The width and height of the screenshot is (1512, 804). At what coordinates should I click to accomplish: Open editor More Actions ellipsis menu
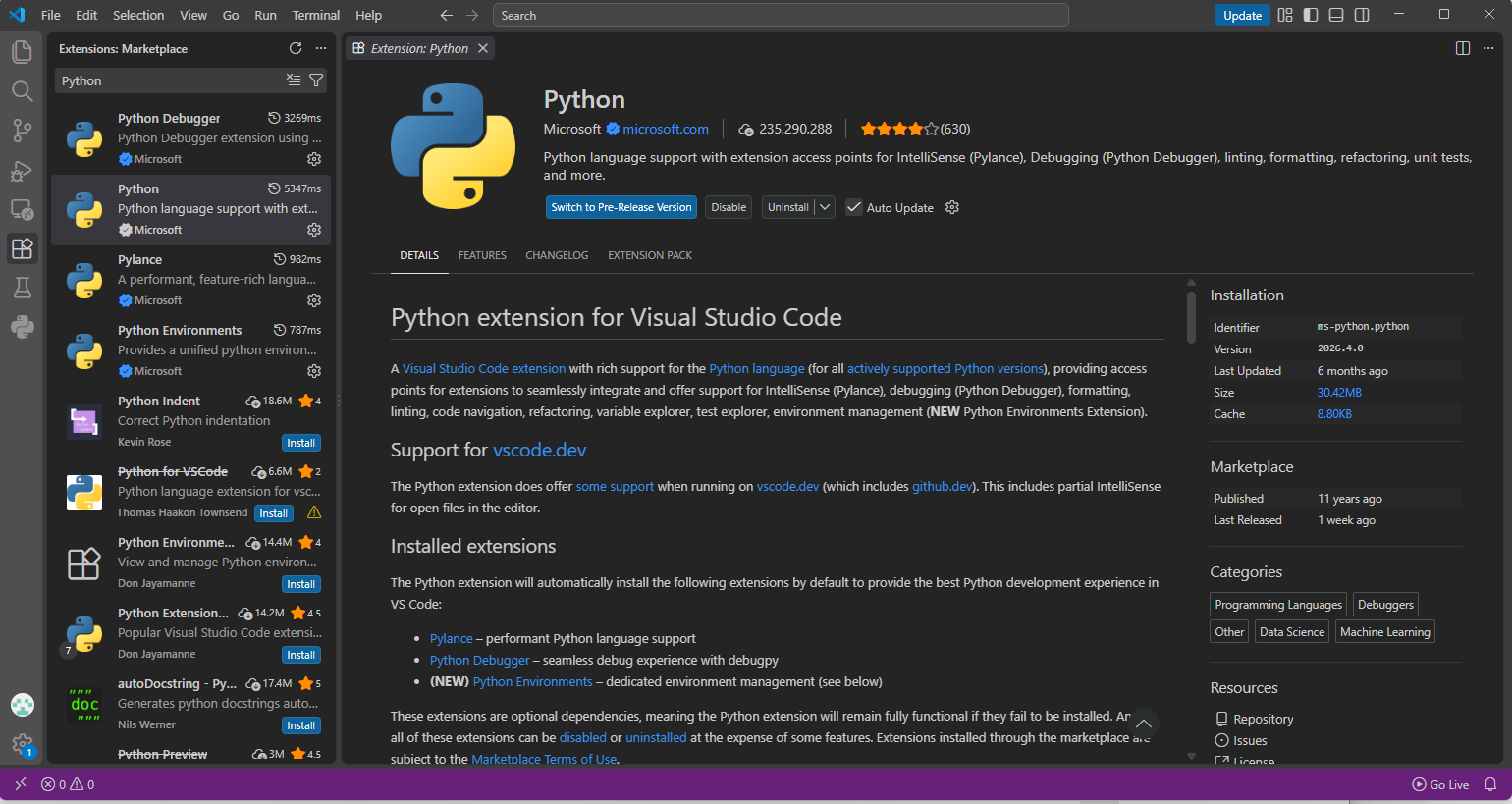1488,48
